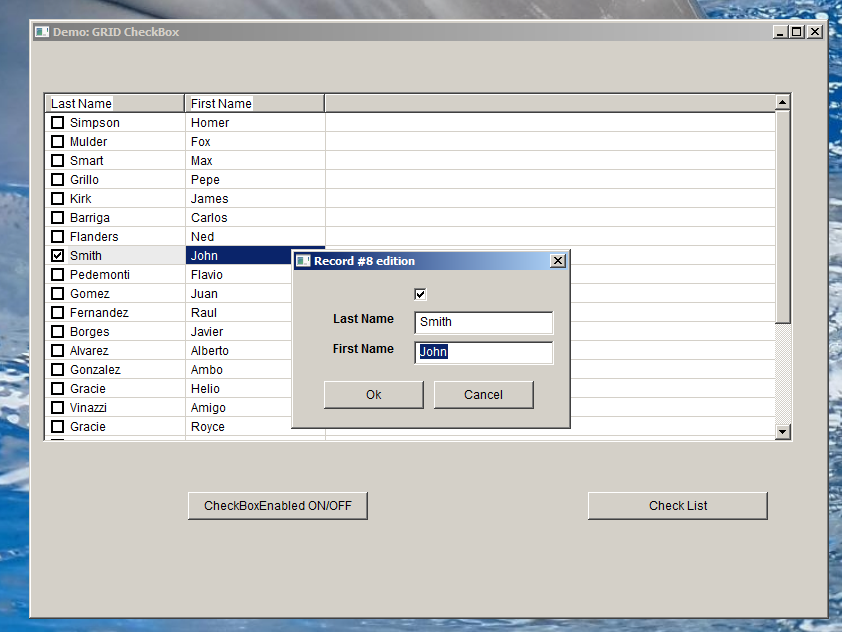Enable the checkbox beside Fernandez
The width and height of the screenshot is (842, 632).
point(57,313)
